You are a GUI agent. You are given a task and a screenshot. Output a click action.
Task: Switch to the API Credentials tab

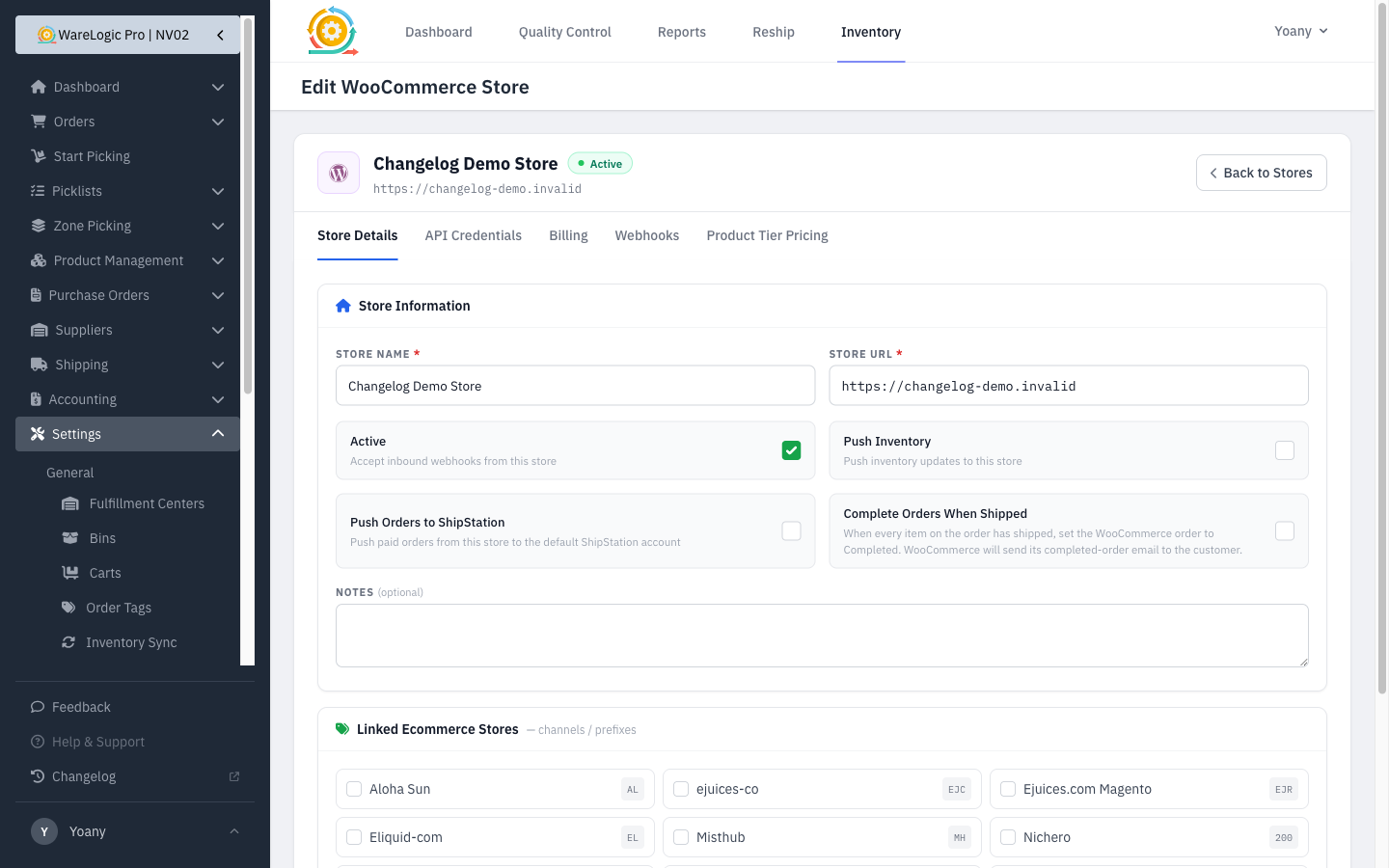[474, 235]
